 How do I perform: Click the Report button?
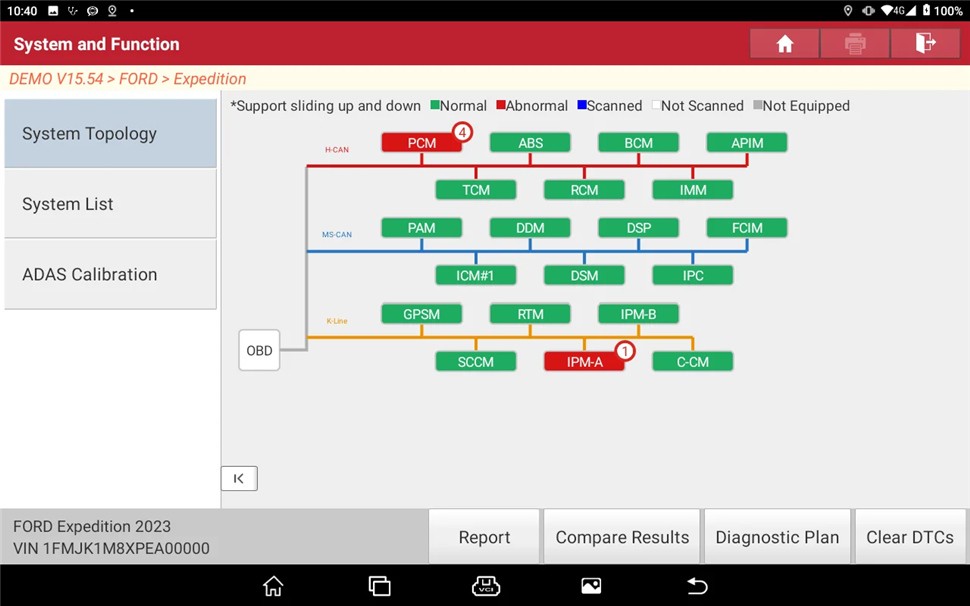point(484,537)
